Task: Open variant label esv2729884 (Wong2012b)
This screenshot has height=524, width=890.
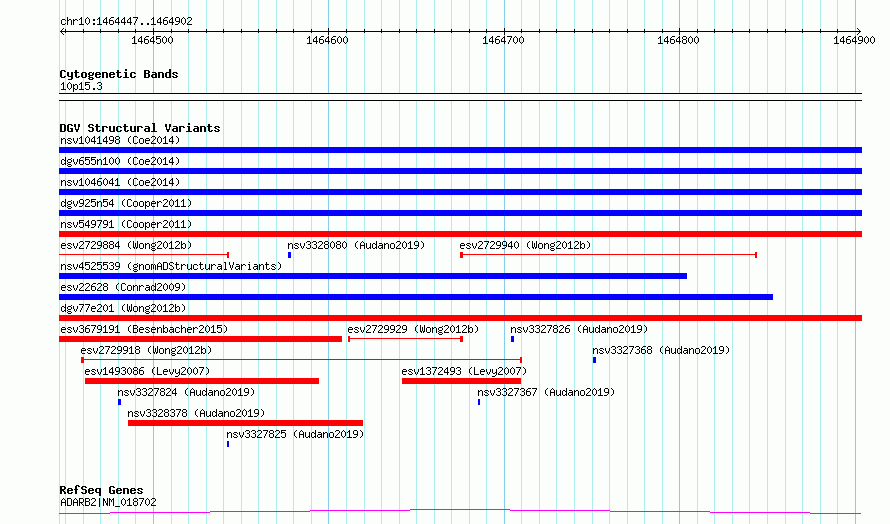Action: pyautogui.click(x=126, y=245)
